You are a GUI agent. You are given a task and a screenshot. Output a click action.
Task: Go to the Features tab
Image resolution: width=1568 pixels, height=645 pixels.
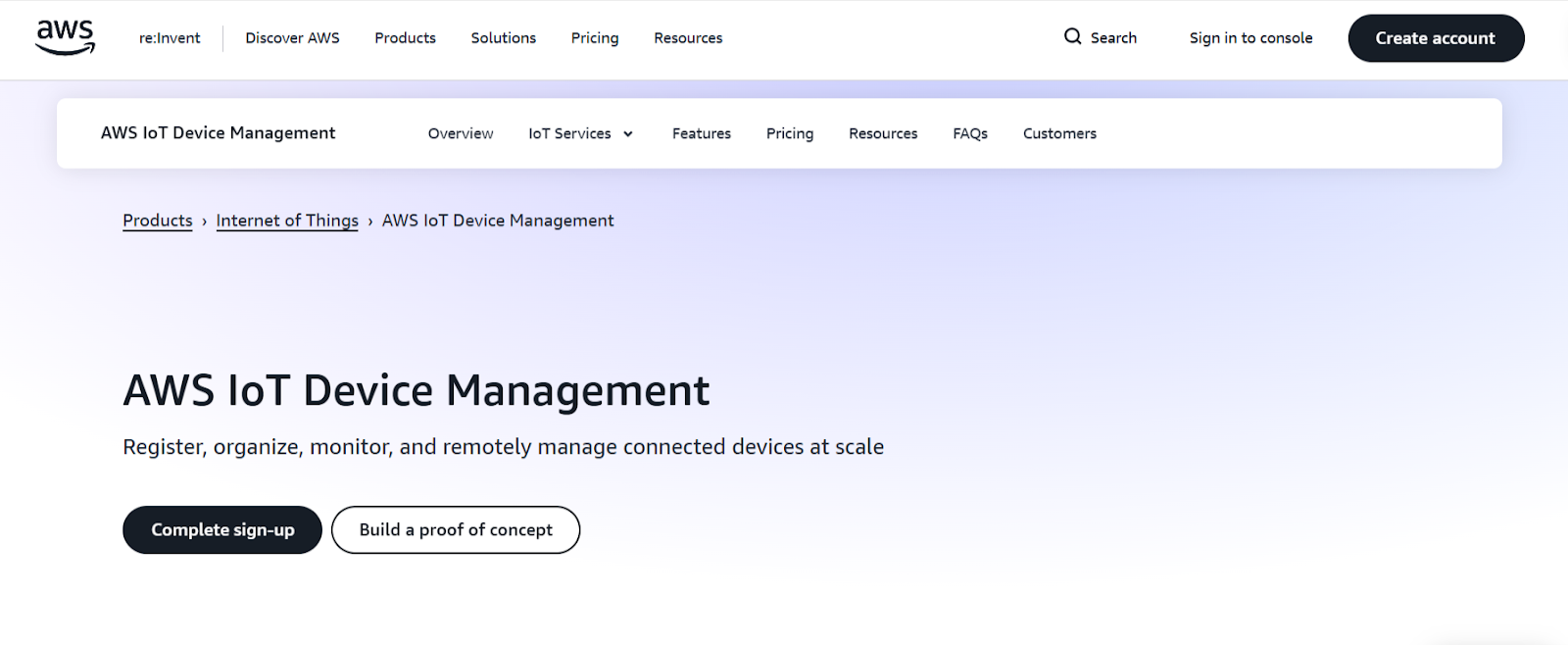[x=702, y=133]
